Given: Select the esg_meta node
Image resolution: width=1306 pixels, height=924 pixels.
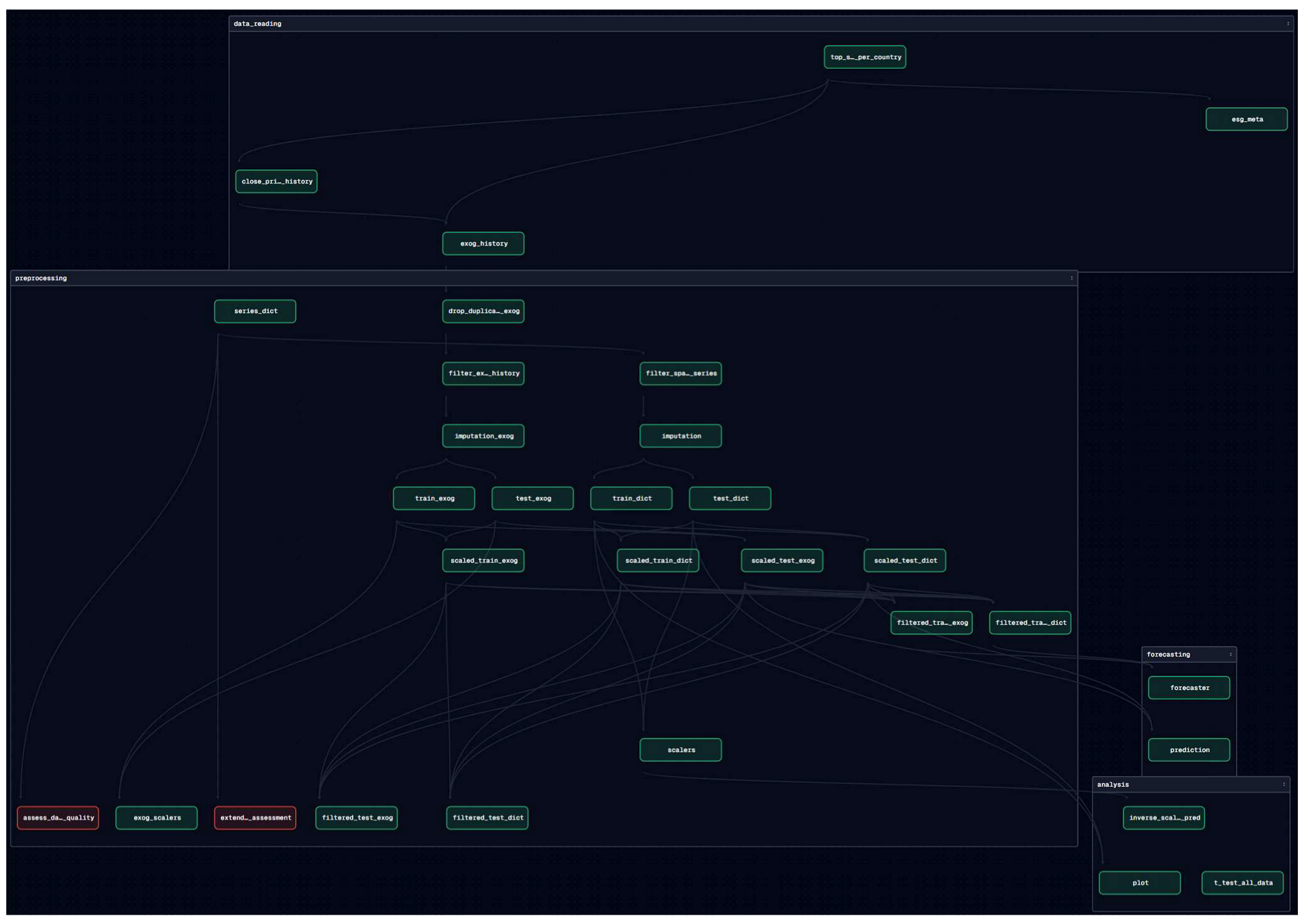Looking at the screenshot, I should (1246, 119).
